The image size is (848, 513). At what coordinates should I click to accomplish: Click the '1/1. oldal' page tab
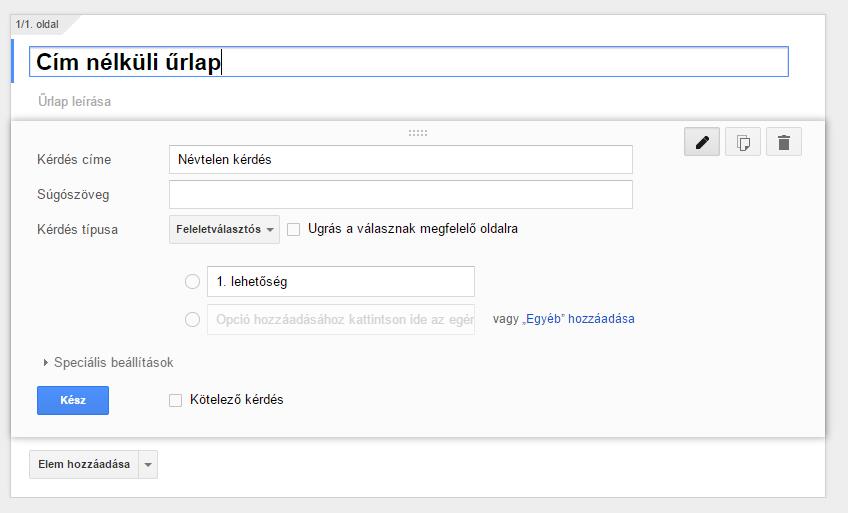click(x=37, y=24)
